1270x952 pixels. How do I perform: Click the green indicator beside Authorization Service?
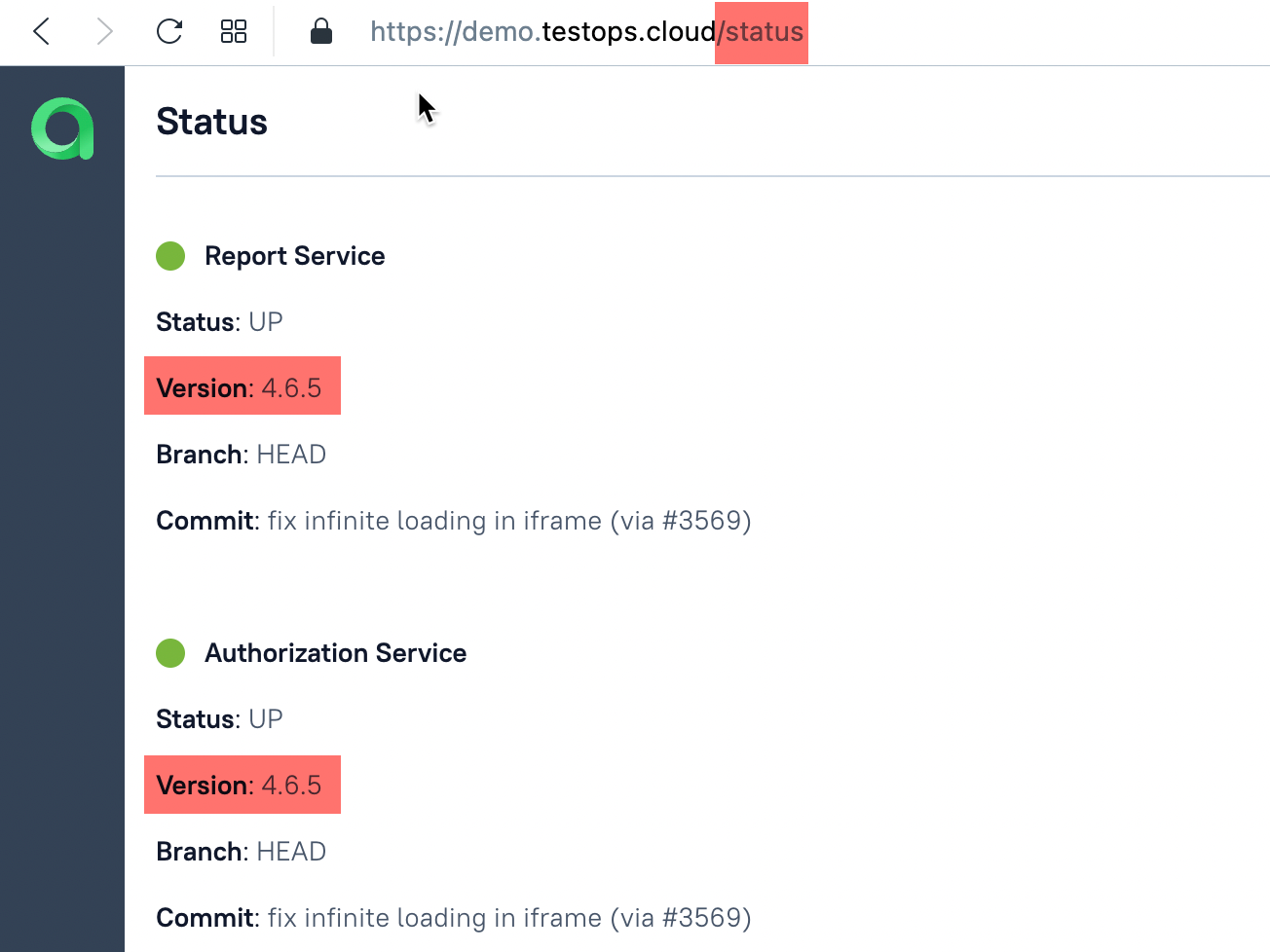(170, 653)
